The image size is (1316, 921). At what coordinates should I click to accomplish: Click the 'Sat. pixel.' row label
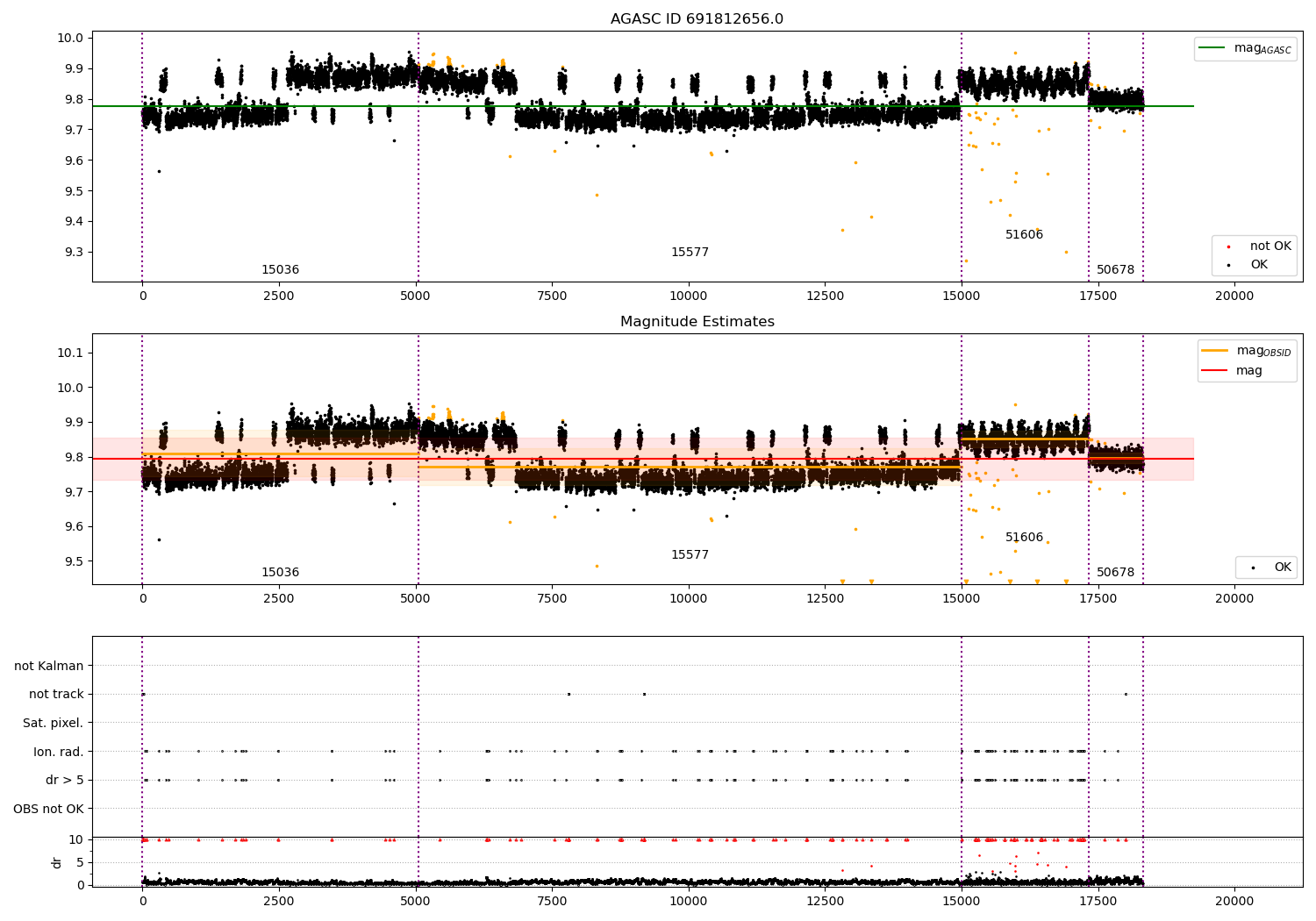click(x=54, y=723)
